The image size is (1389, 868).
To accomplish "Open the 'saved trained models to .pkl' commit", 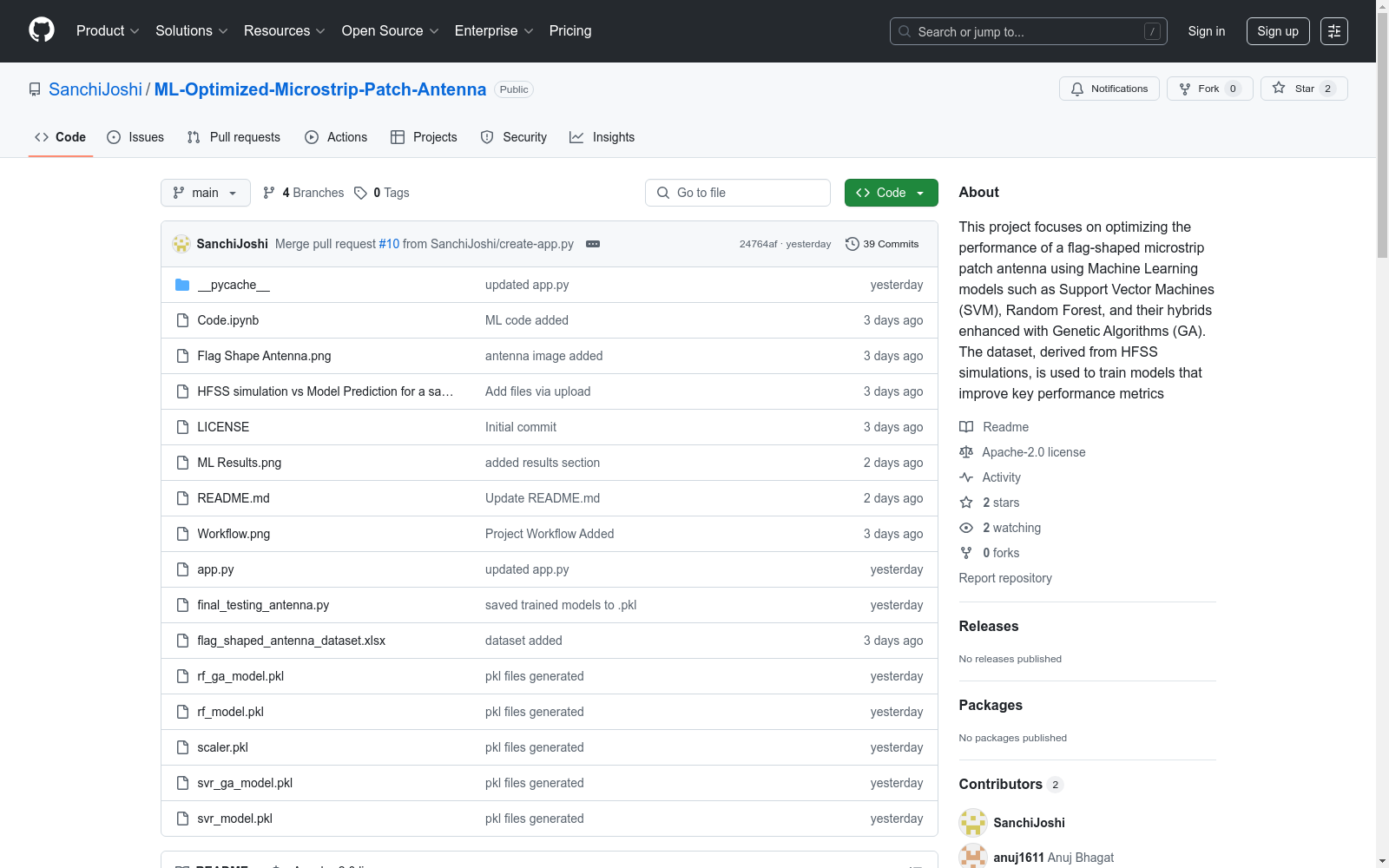I will (561, 605).
